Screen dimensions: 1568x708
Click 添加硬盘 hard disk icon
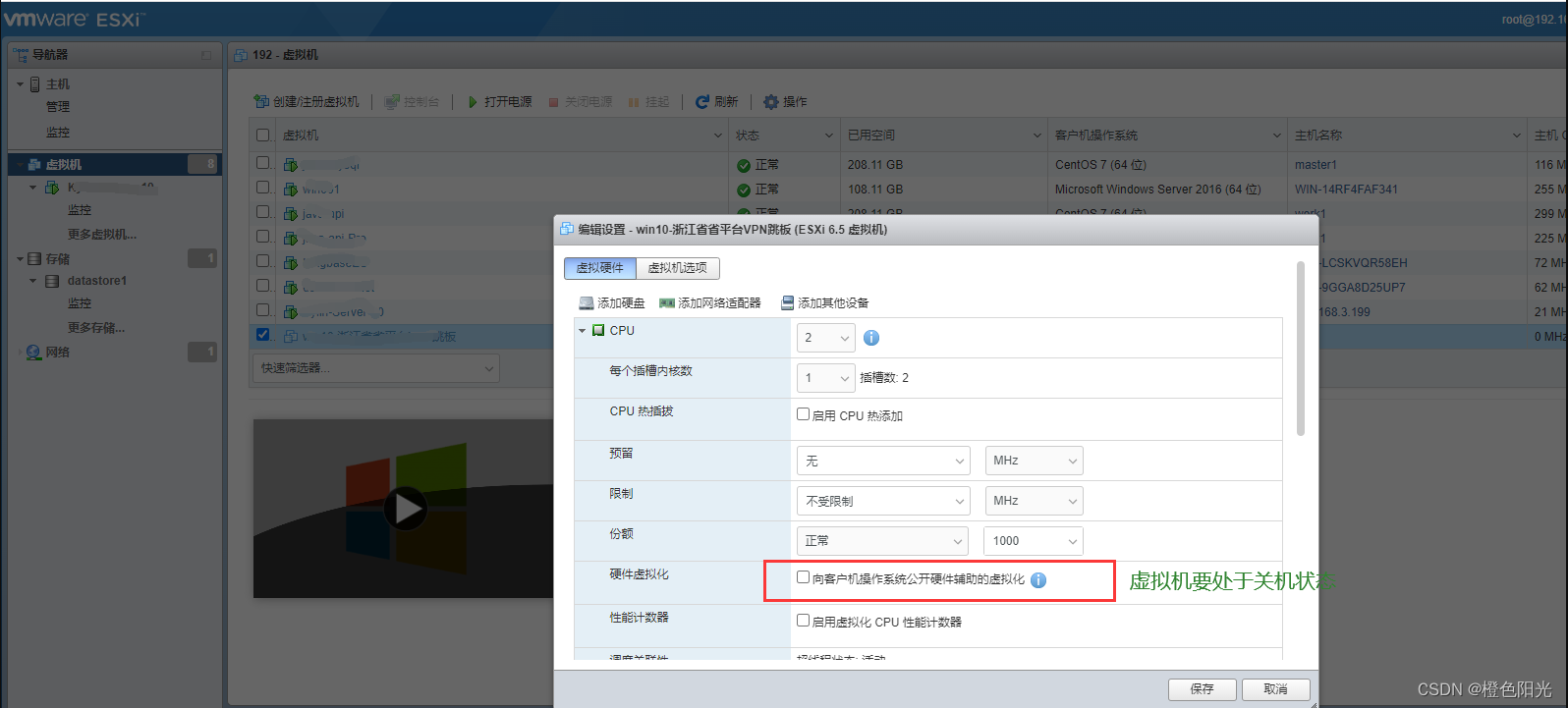[587, 303]
